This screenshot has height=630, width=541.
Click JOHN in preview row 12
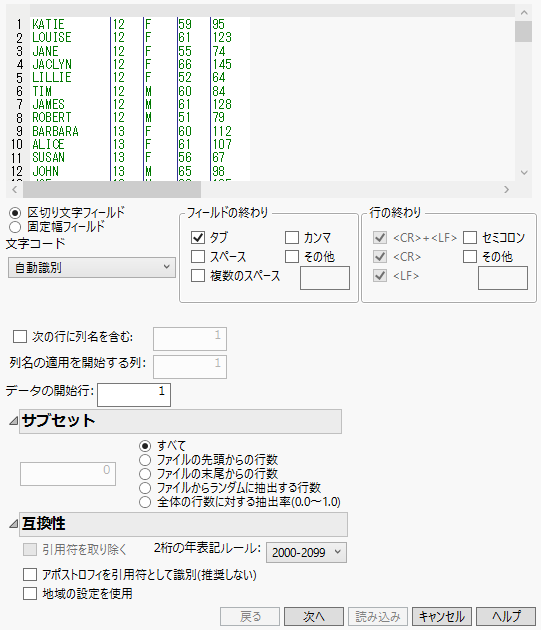(x=45, y=171)
